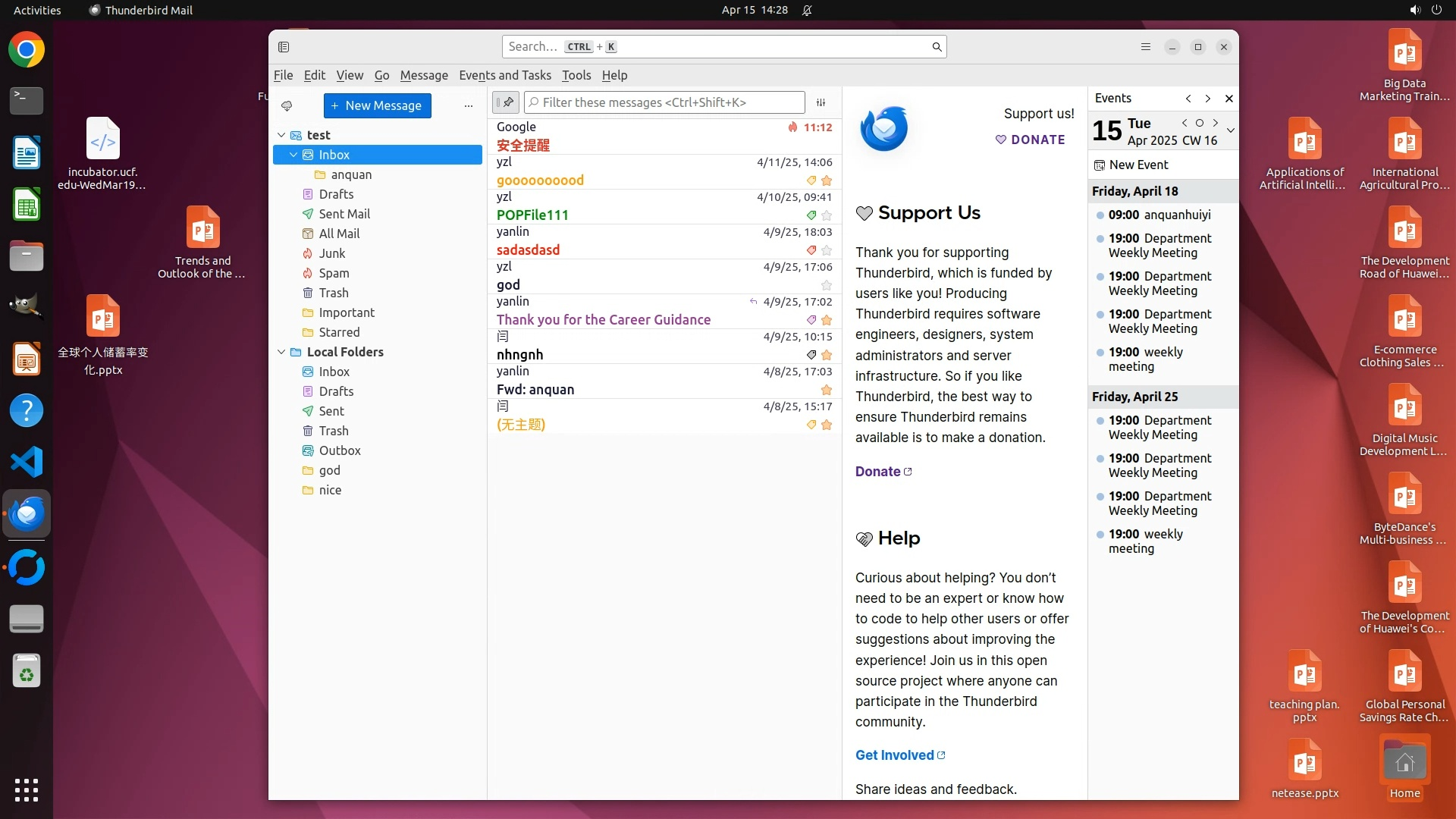This screenshot has height=819, width=1456.
Task: Click the tag icon on sadasdasd message
Action: click(x=811, y=250)
